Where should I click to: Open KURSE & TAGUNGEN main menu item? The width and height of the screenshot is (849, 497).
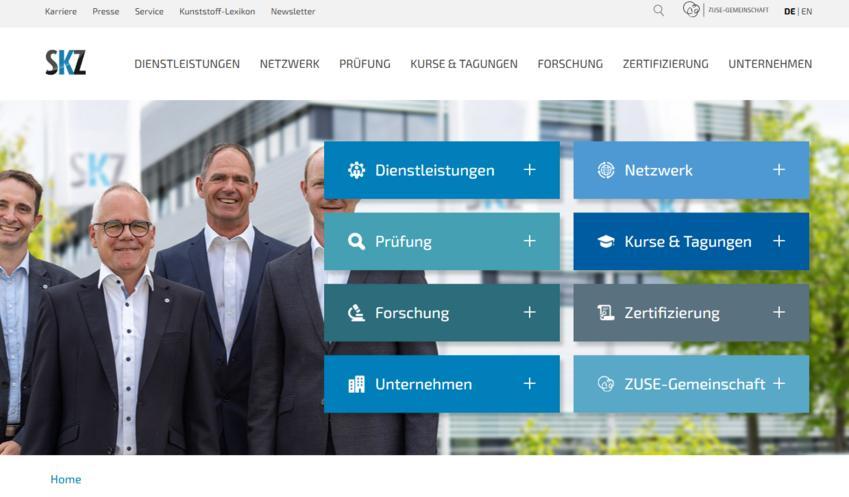tap(464, 64)
